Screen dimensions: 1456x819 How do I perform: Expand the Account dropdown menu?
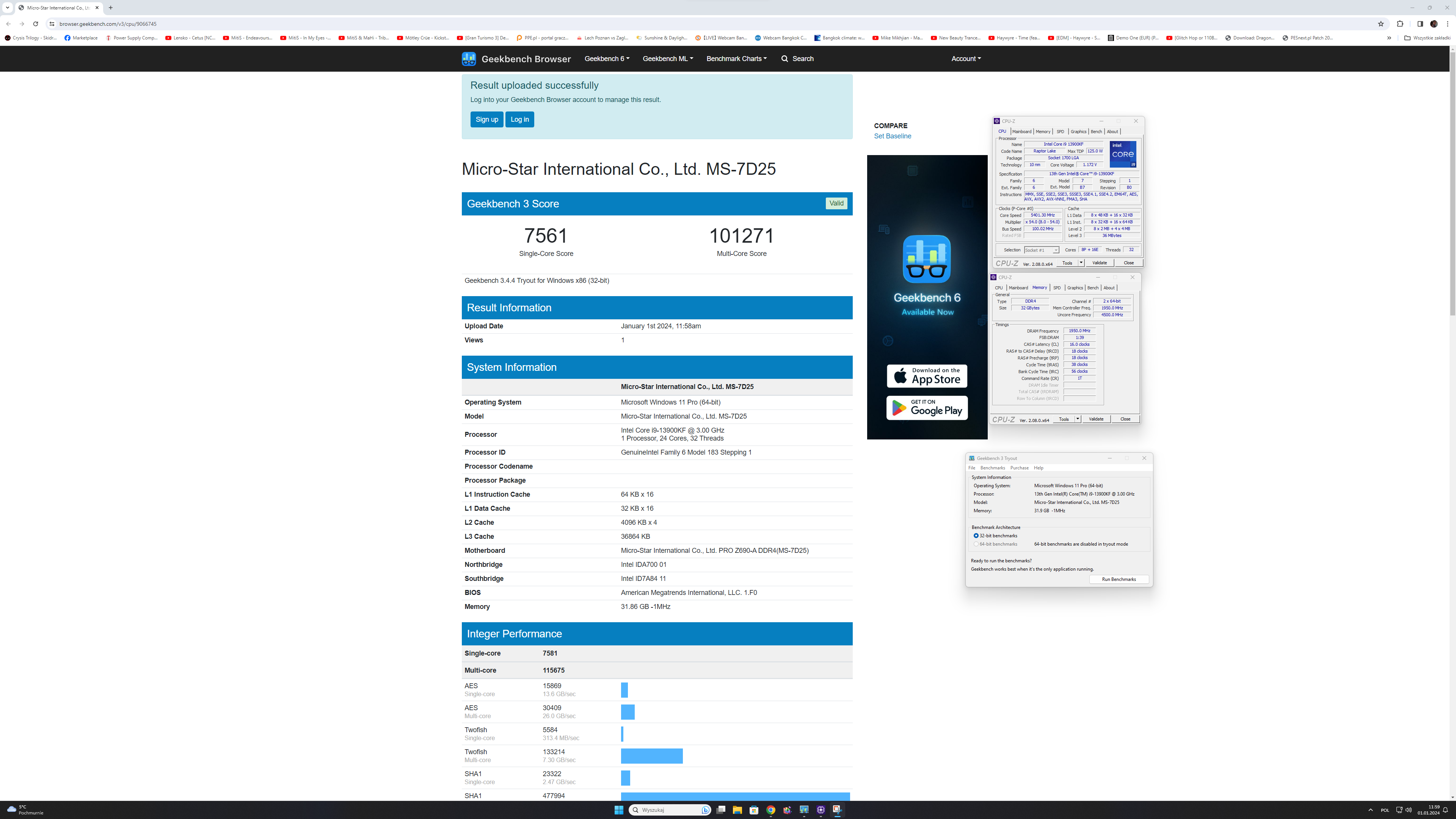[966, 59]
